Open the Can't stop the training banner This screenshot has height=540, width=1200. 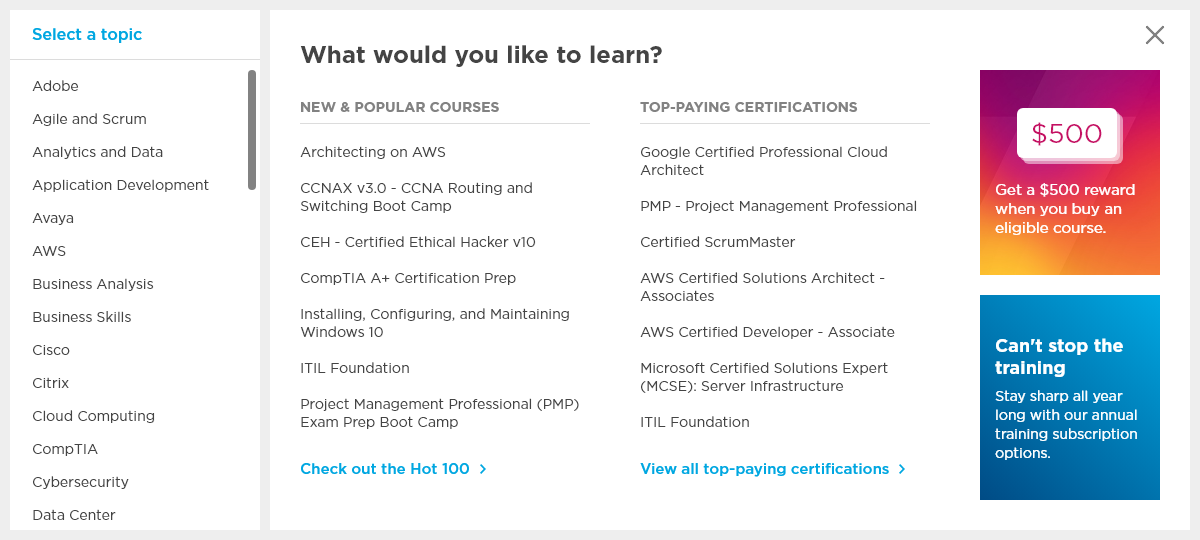click(x=1070, y=397)
